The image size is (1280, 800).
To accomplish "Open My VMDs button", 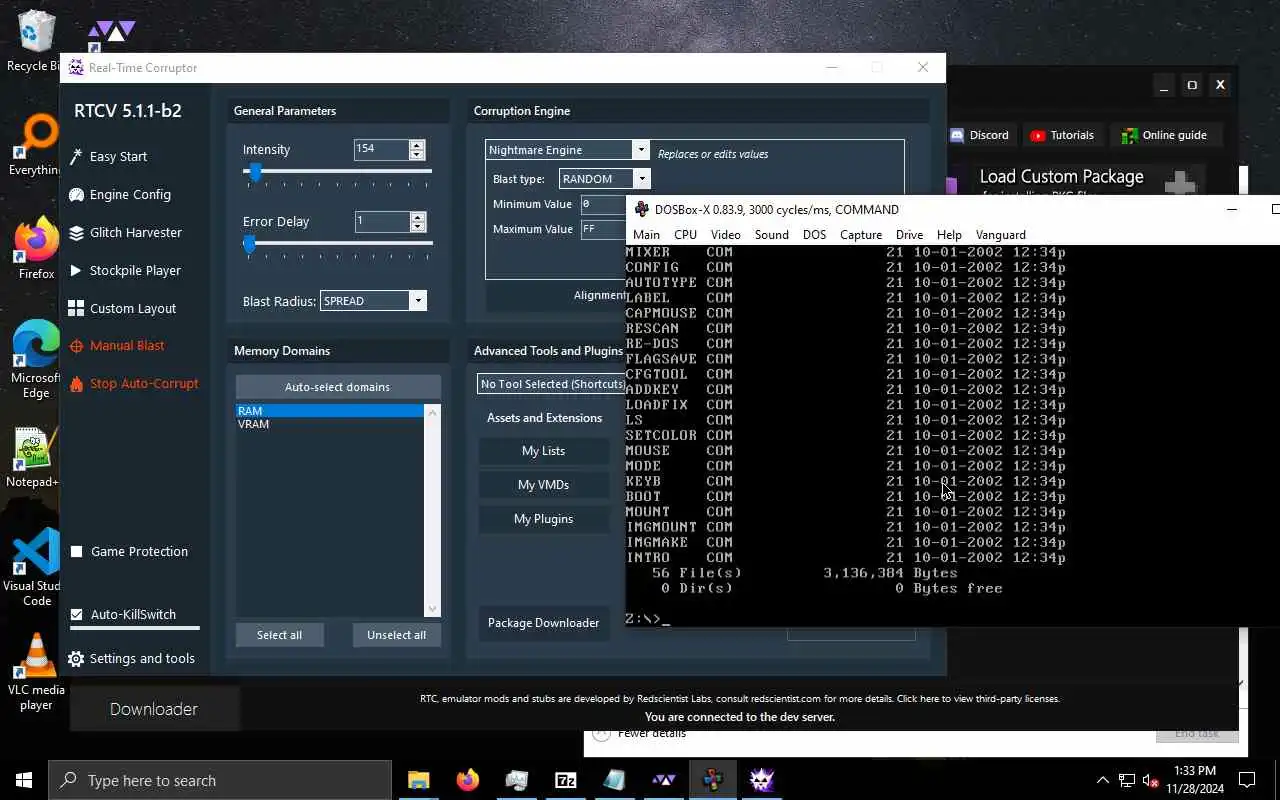I will coord(543,485).
